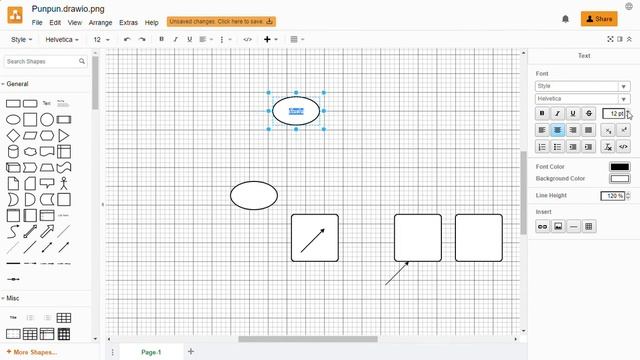Viewport: 640px width, 360px height.
Task: Select the cylinder shape in General palette
Action: click(x=13, y=151)
